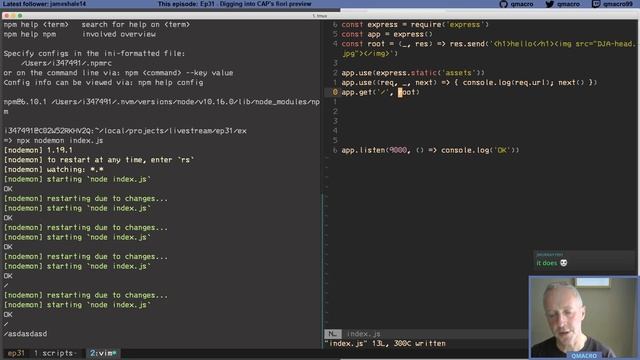Viewport: 640px width, 360px height.
Task: Click the console.log(req.url) middleware line
Action: point(469,82)
